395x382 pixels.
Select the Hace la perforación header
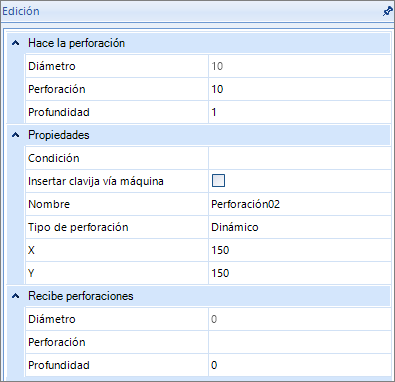click(76, 43)
